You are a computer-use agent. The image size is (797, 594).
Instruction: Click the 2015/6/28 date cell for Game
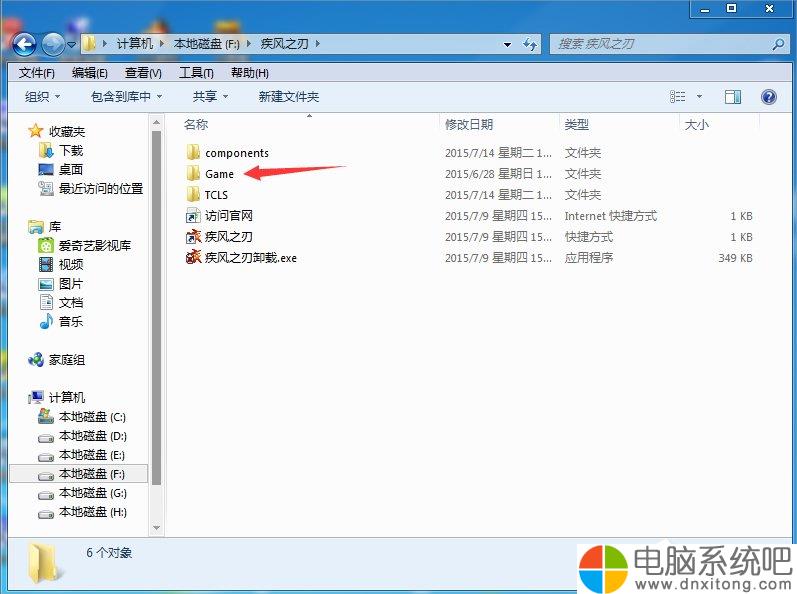coord(498,174)
